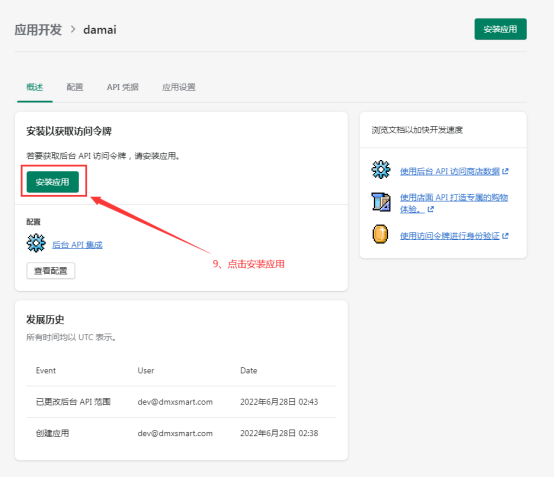Click the User column header
The image size is (554, 477).
(146, 370)
